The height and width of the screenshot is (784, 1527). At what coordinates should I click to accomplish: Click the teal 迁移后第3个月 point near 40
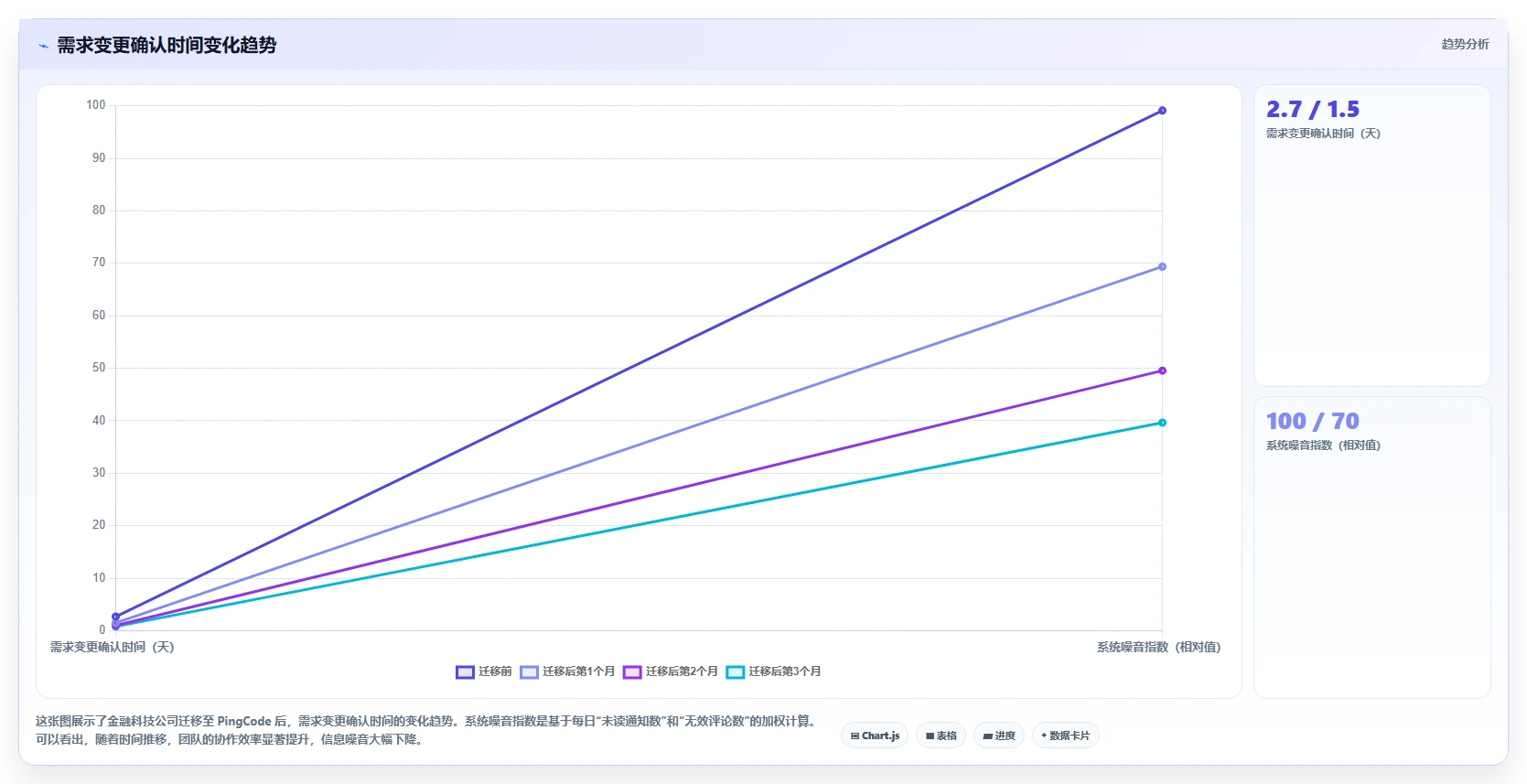(1162, 423)
